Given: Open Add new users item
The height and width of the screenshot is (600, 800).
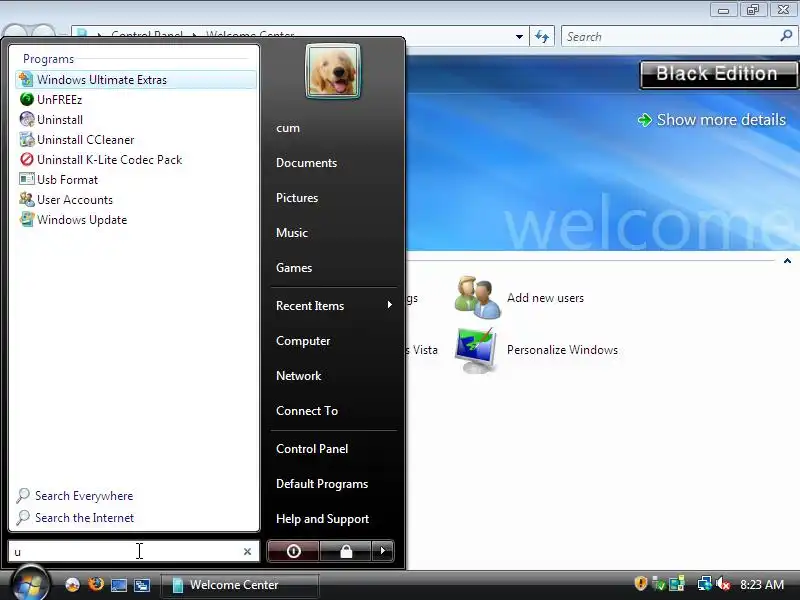Looking at the screenshot, I should pos(519,298).
